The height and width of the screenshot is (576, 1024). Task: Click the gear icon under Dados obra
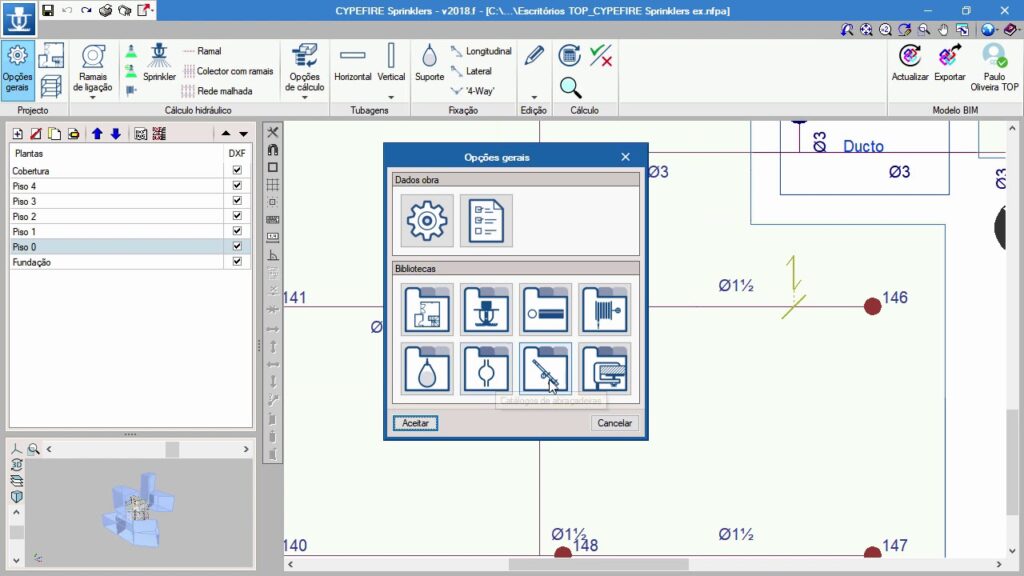[427, 220]
